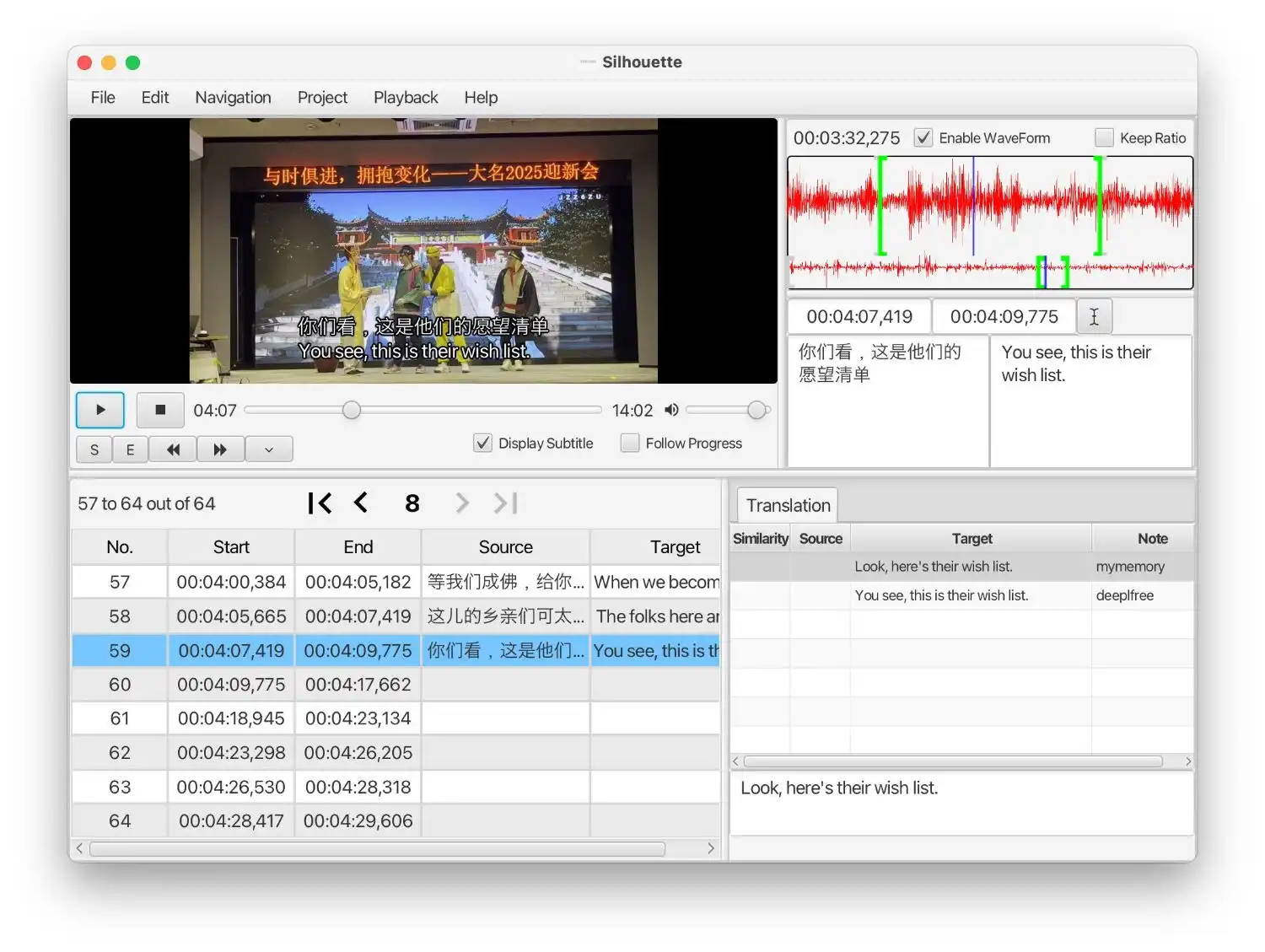The height and width of the screenshot is (952, 1265).
Task: Click the Play button
Action: (x=100, y=410)
